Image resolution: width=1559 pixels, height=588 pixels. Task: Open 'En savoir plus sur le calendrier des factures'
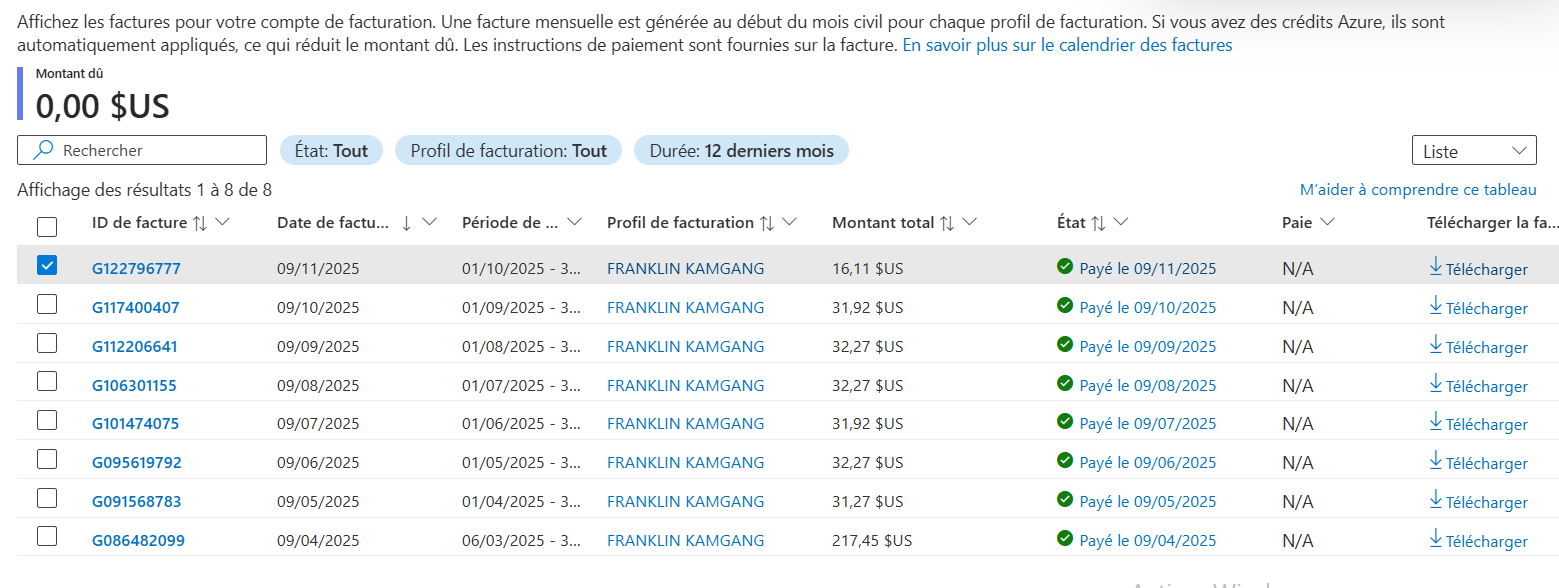1067,45
